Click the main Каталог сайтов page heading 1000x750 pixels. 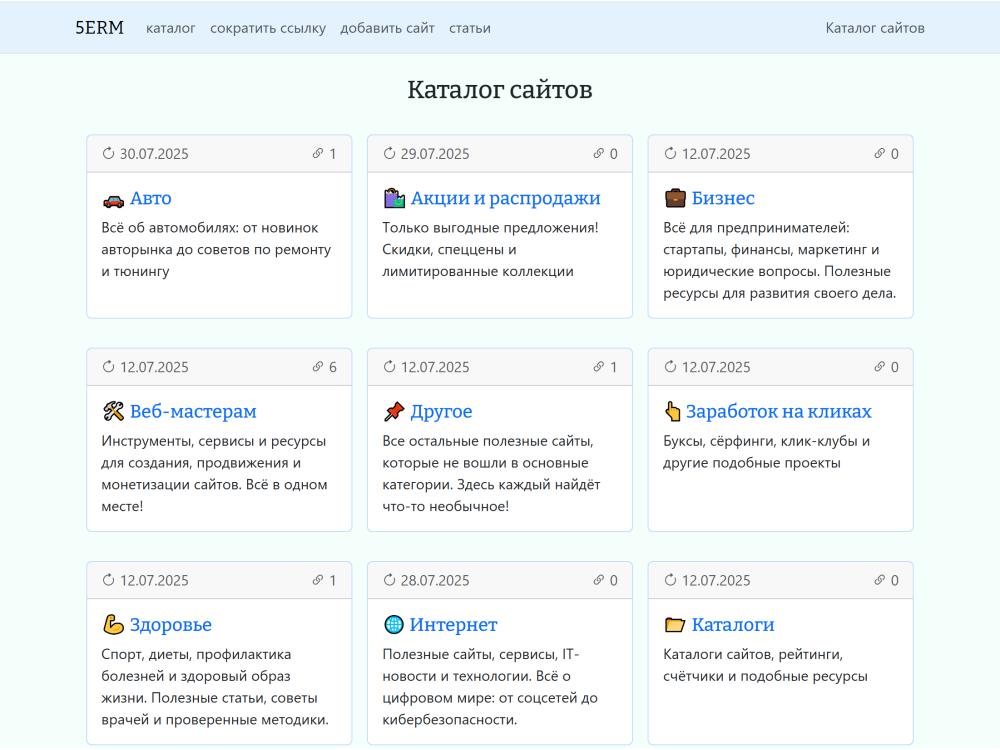500,89
